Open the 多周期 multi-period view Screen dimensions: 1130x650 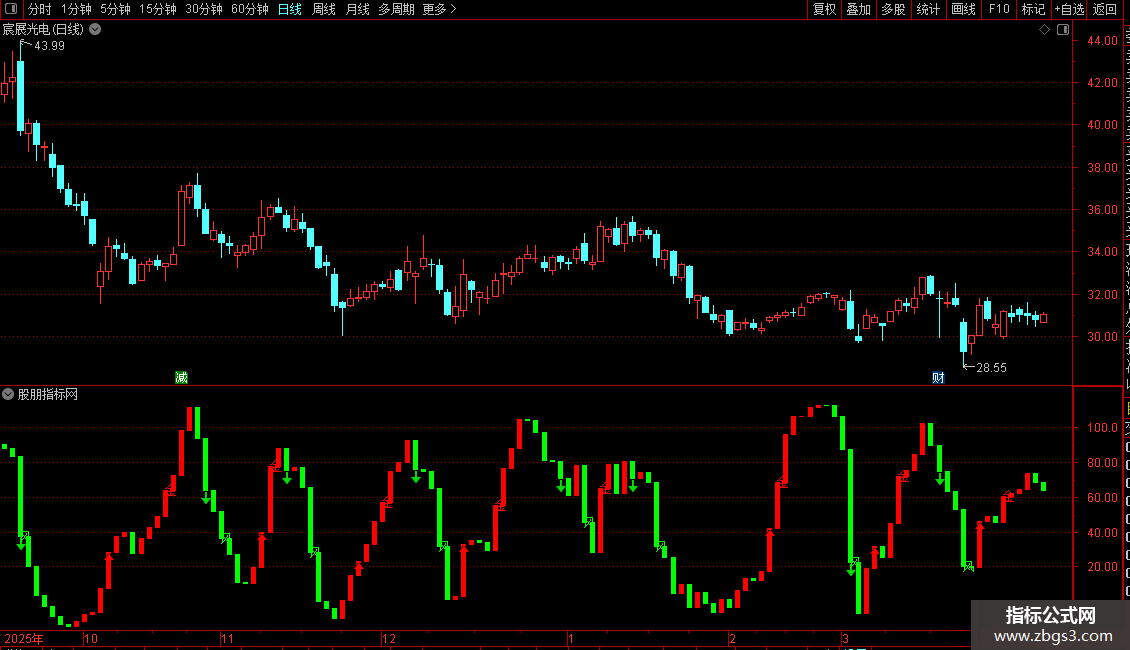tap(396, 9)
